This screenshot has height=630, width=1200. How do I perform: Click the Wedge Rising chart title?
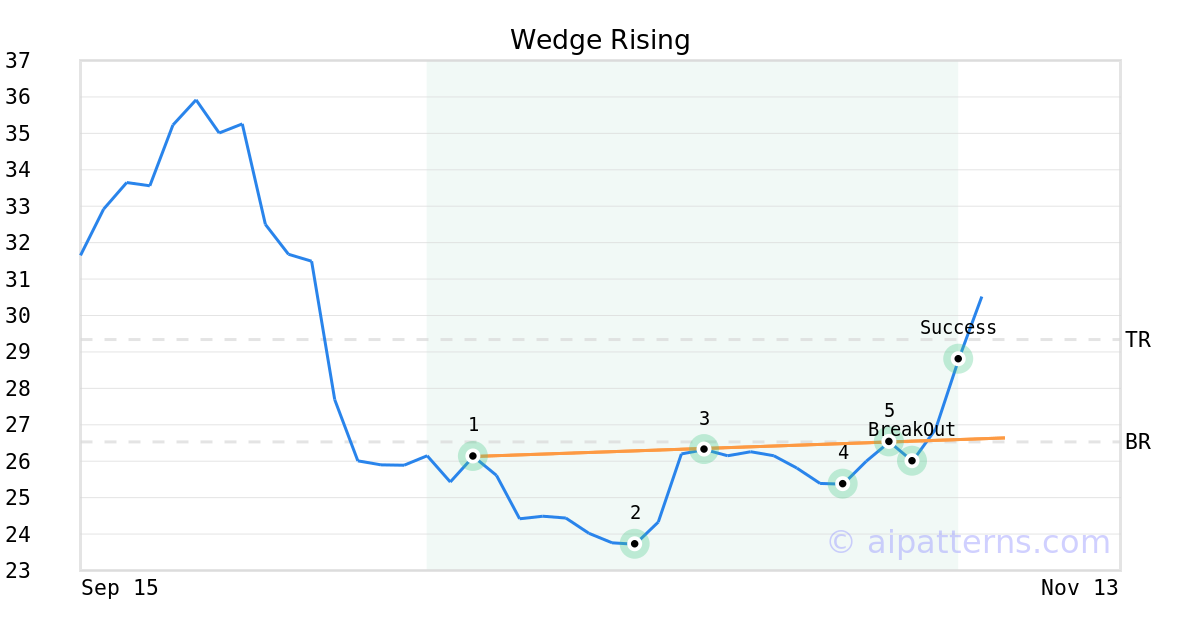coord(600,40)
